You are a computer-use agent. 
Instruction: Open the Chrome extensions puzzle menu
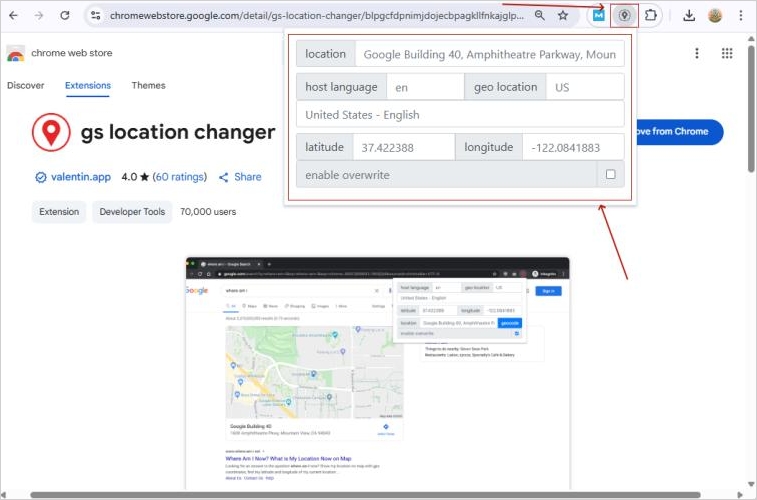click(651, 16)
